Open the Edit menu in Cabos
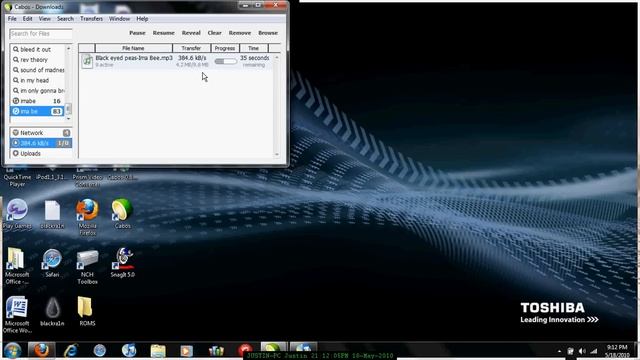This screenshot has height=360, width=640. (x=27, y=19)
